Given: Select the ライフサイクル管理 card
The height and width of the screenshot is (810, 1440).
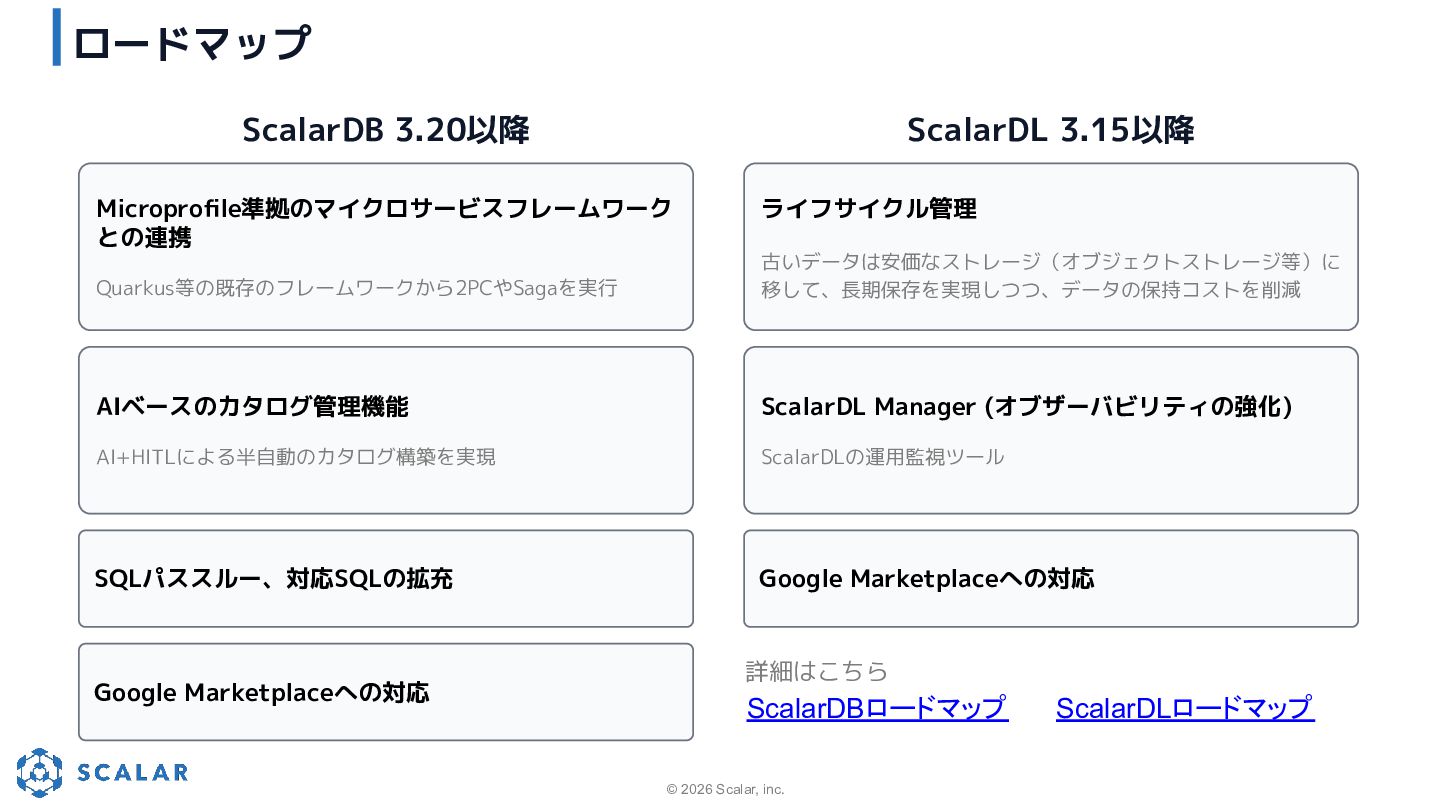Looking at the screenshot, I should click(x=1051, y=247).
